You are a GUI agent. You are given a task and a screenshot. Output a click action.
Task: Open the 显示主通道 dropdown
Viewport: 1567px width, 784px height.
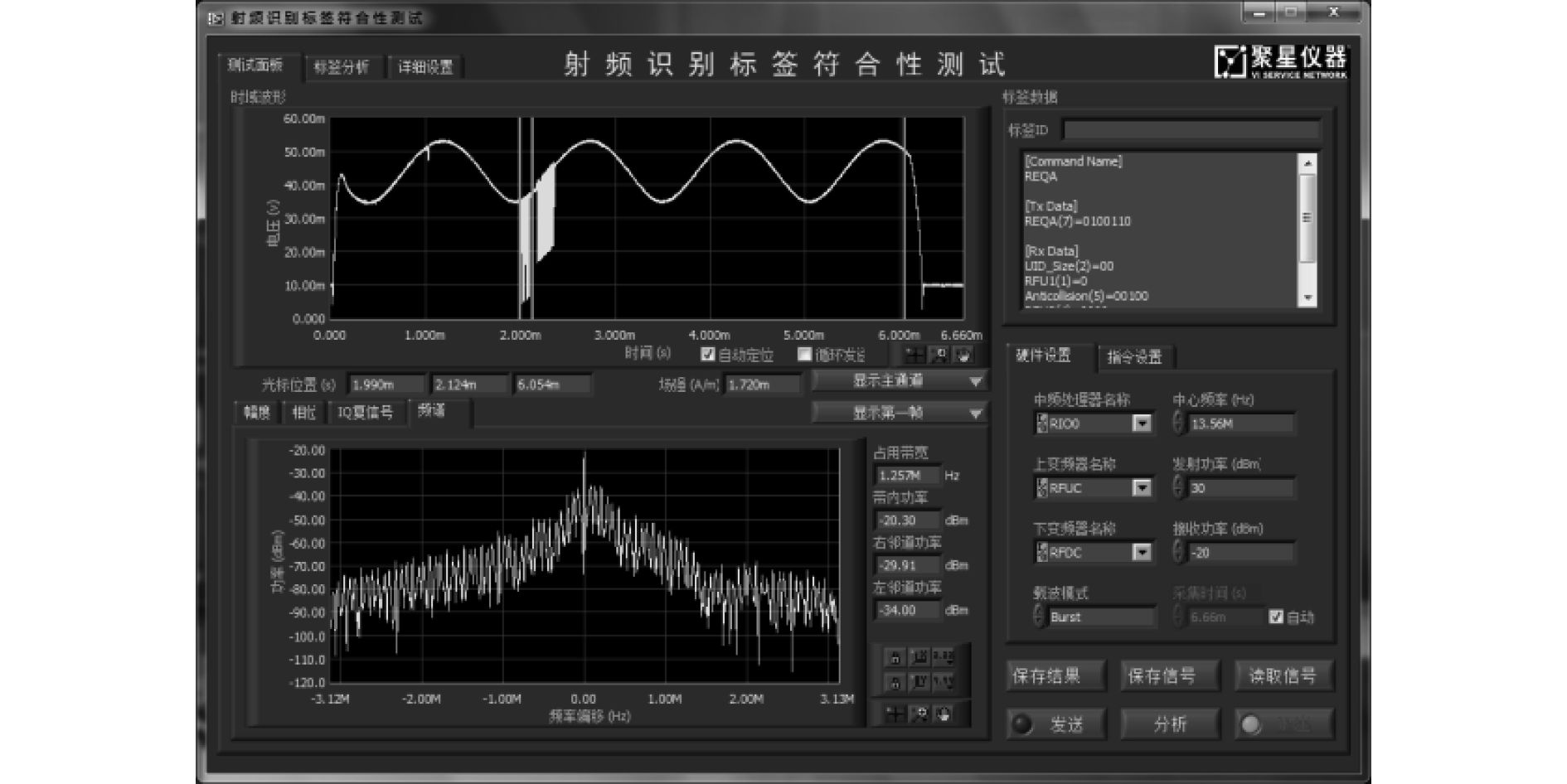click(899, 381)
